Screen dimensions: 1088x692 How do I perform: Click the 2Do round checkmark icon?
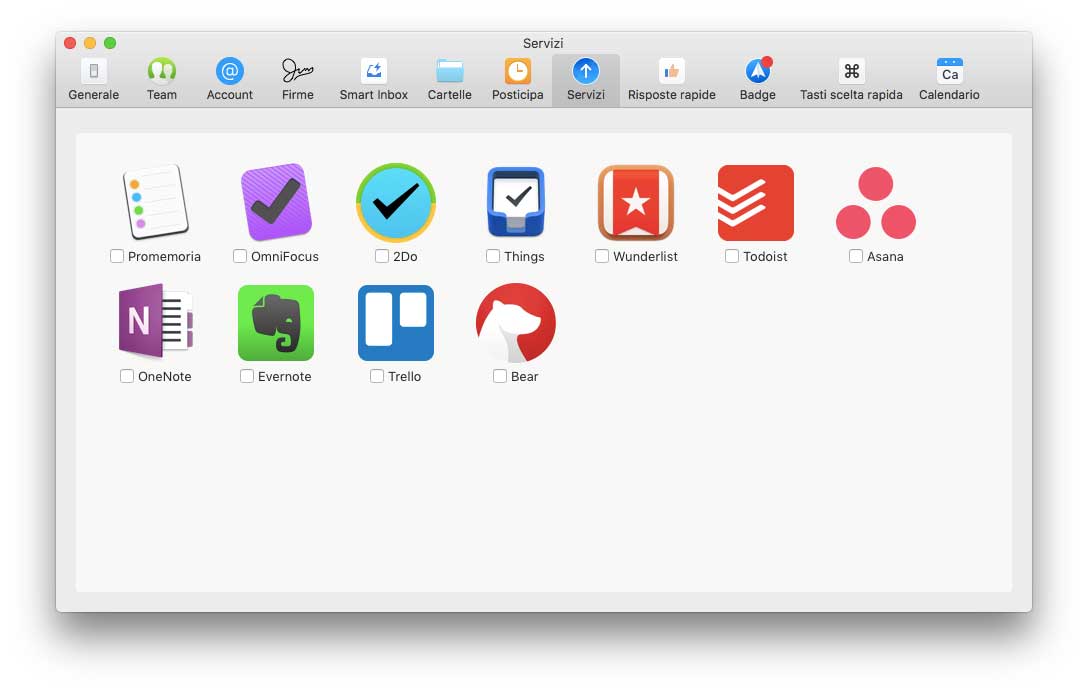[x=396, y=202]
